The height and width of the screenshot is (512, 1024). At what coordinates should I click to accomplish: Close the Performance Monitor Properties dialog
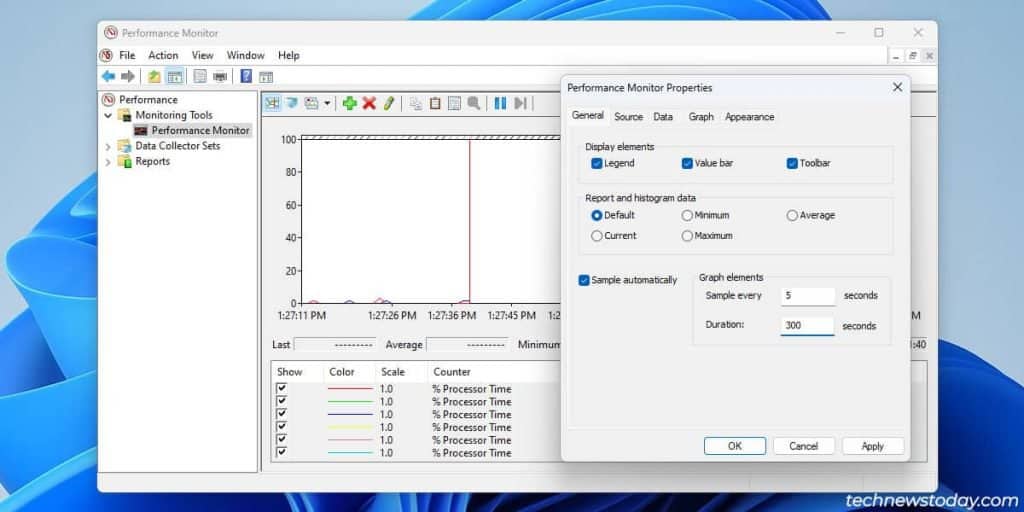[897, 87]
